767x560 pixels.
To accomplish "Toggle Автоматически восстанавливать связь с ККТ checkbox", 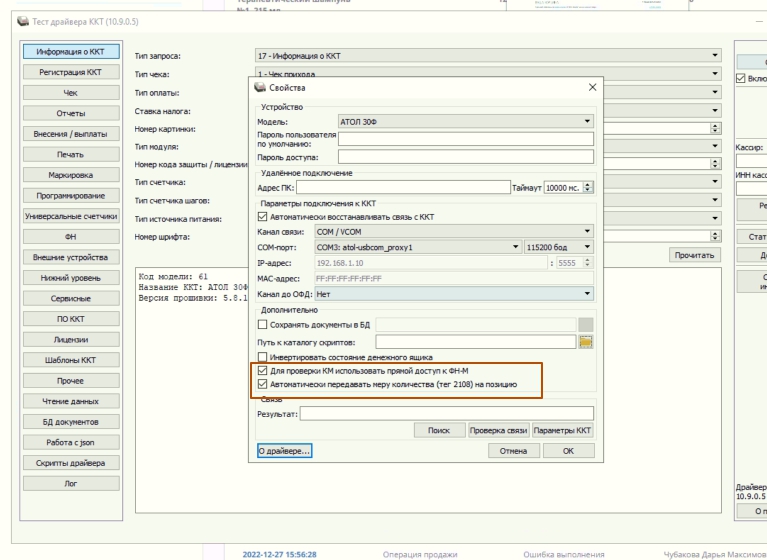I will (x=263, y=216).
